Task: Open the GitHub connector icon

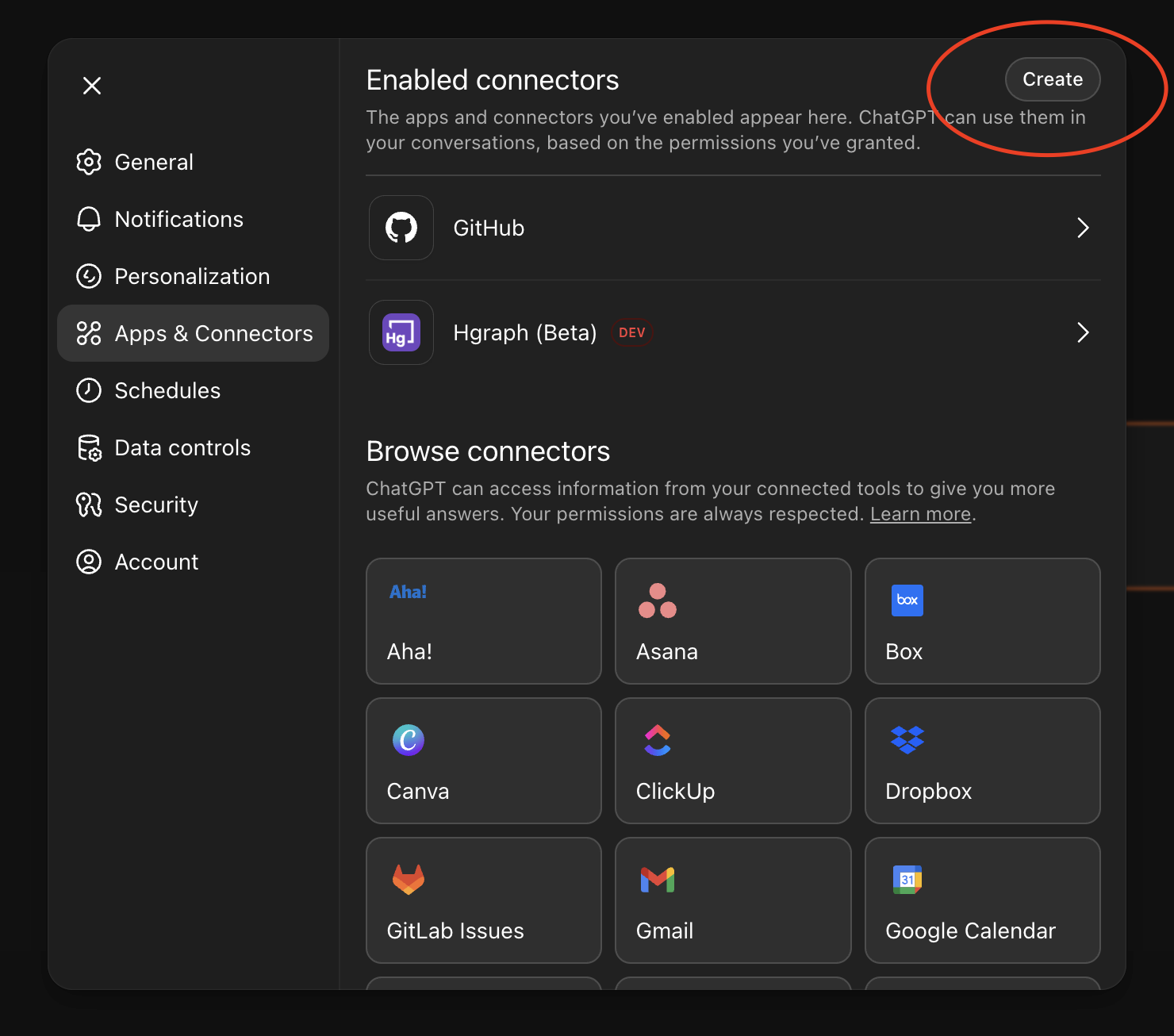Action: pos(401,228)
